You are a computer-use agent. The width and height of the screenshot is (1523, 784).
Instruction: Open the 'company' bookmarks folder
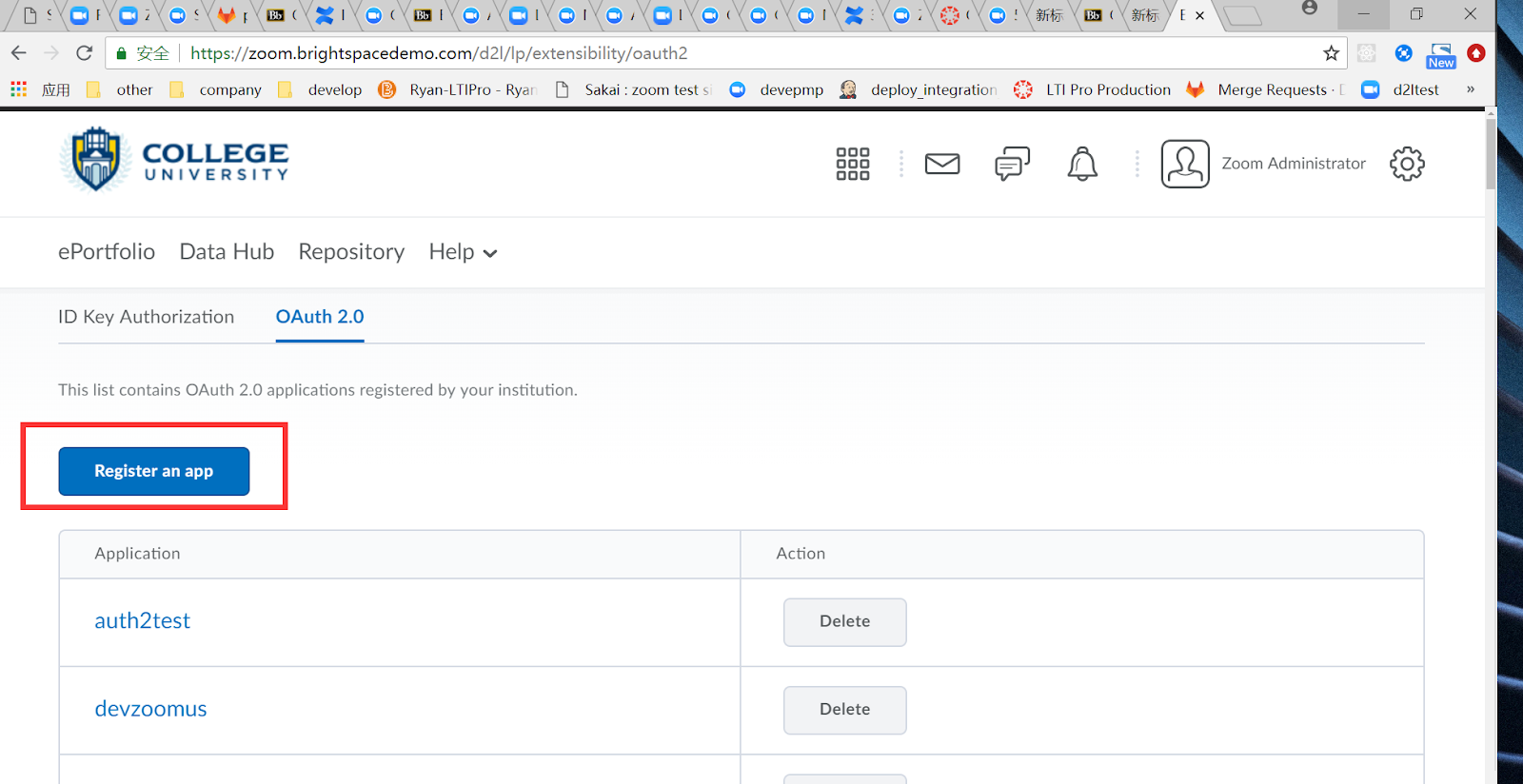click(x=216, y=89)
